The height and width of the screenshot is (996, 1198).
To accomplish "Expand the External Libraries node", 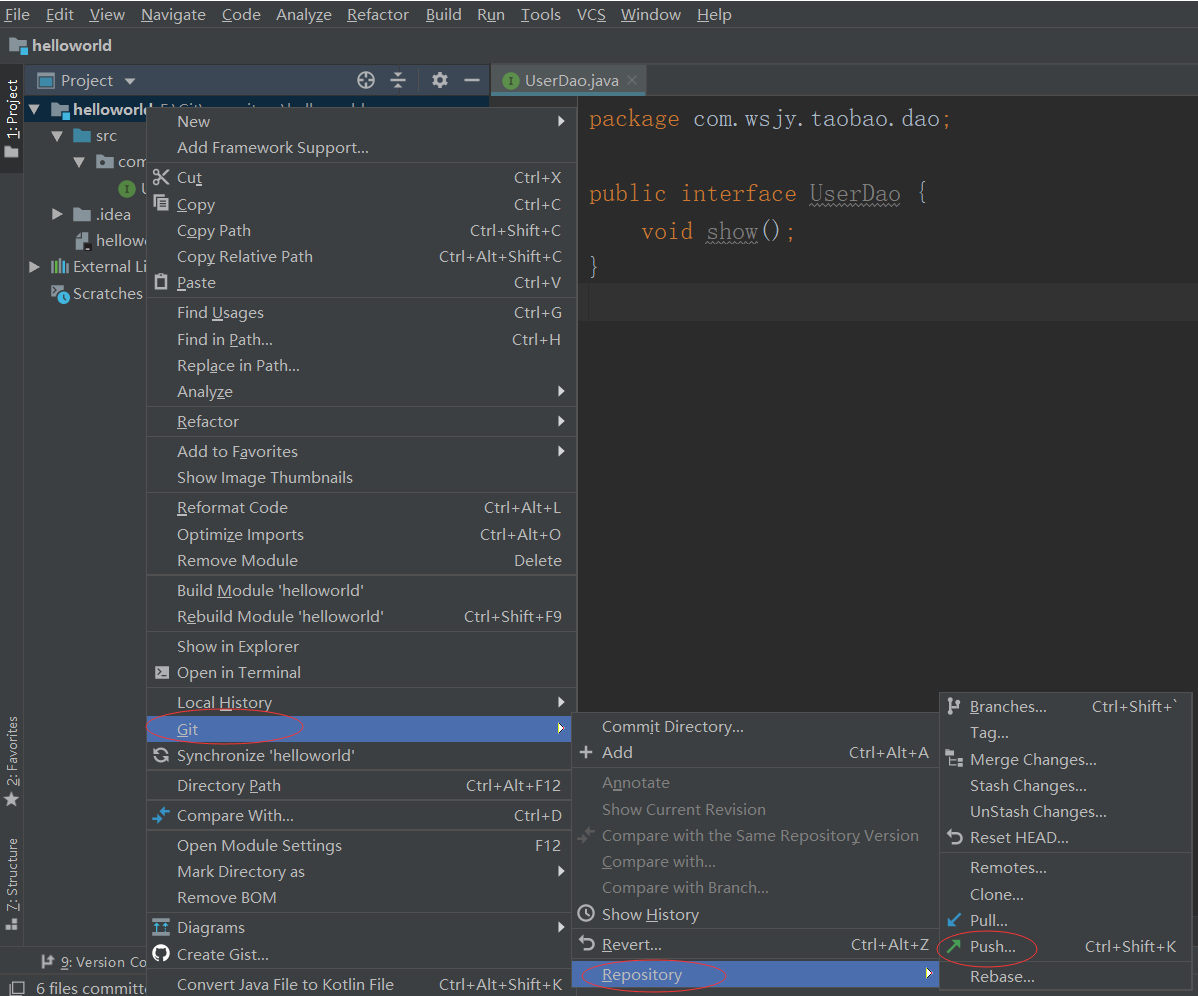I will click(x=34, y=267).
